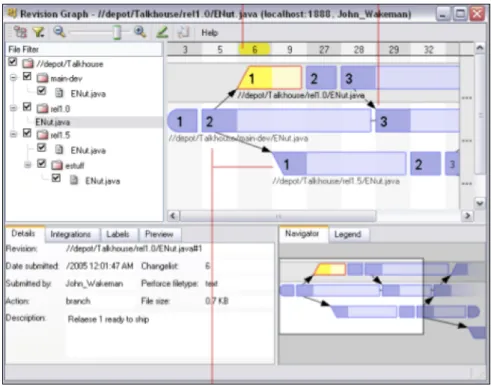Click the zoom in magnifier icon
The height and width of the screenshot is (386, 491).
pyautogui.click(x=140, y=32)
